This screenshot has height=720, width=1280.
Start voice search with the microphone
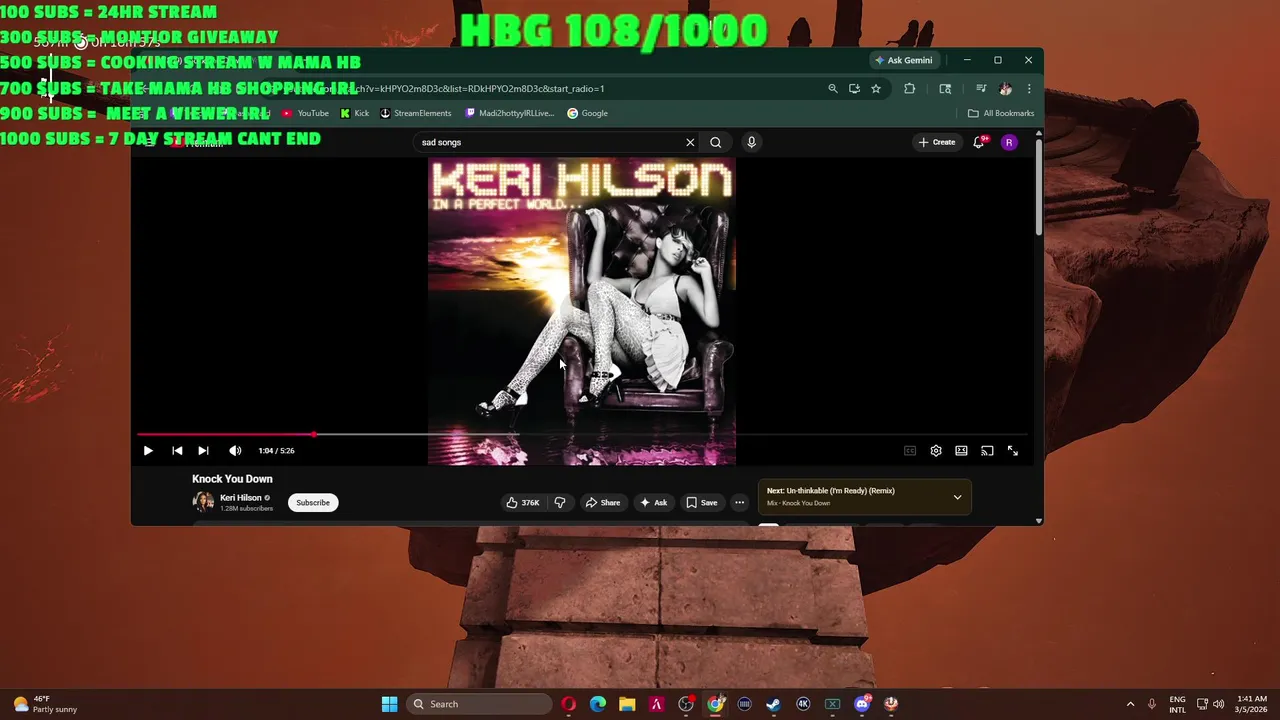(751, 143)
